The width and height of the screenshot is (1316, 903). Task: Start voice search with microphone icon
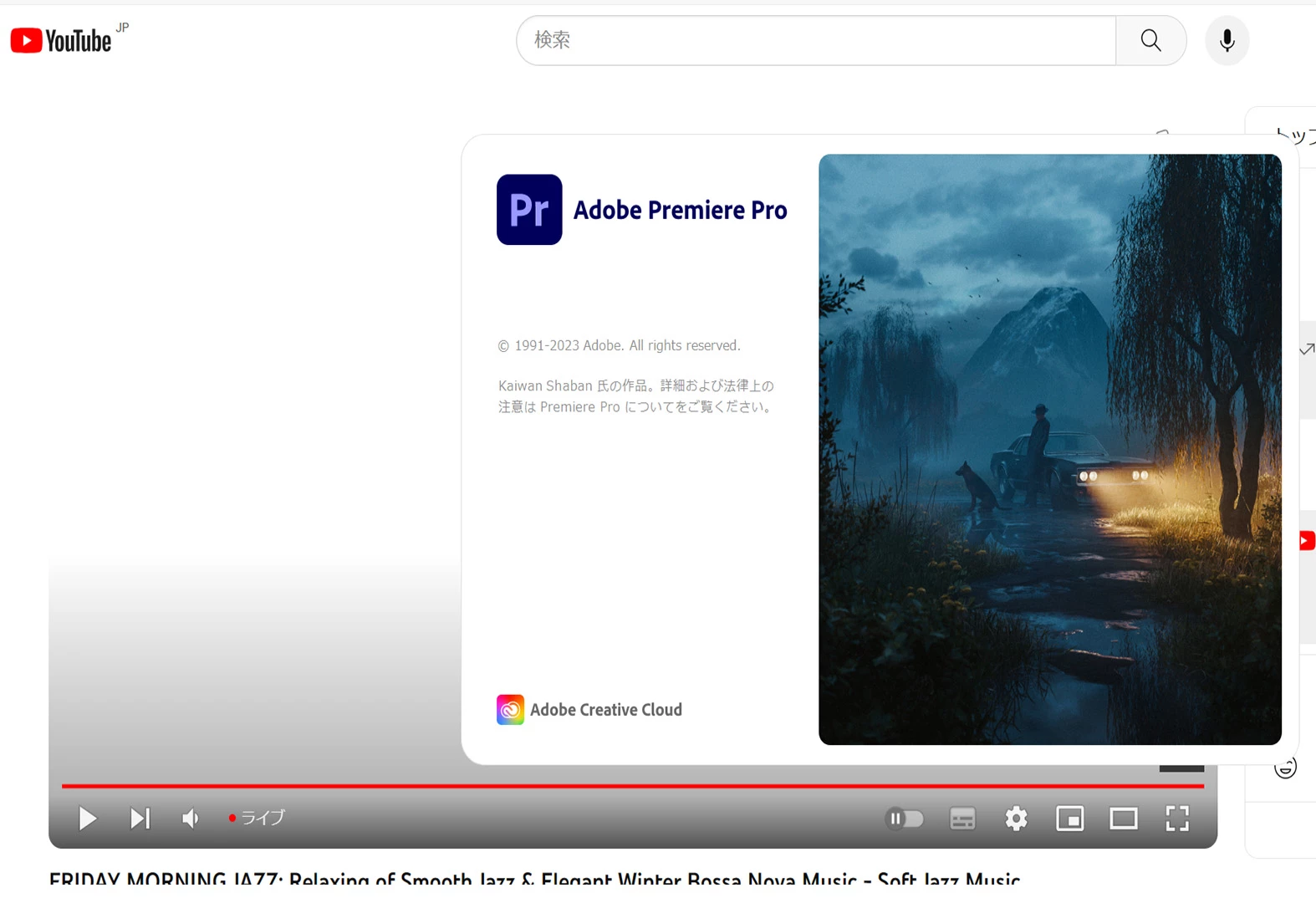(x=1227, y=40)
